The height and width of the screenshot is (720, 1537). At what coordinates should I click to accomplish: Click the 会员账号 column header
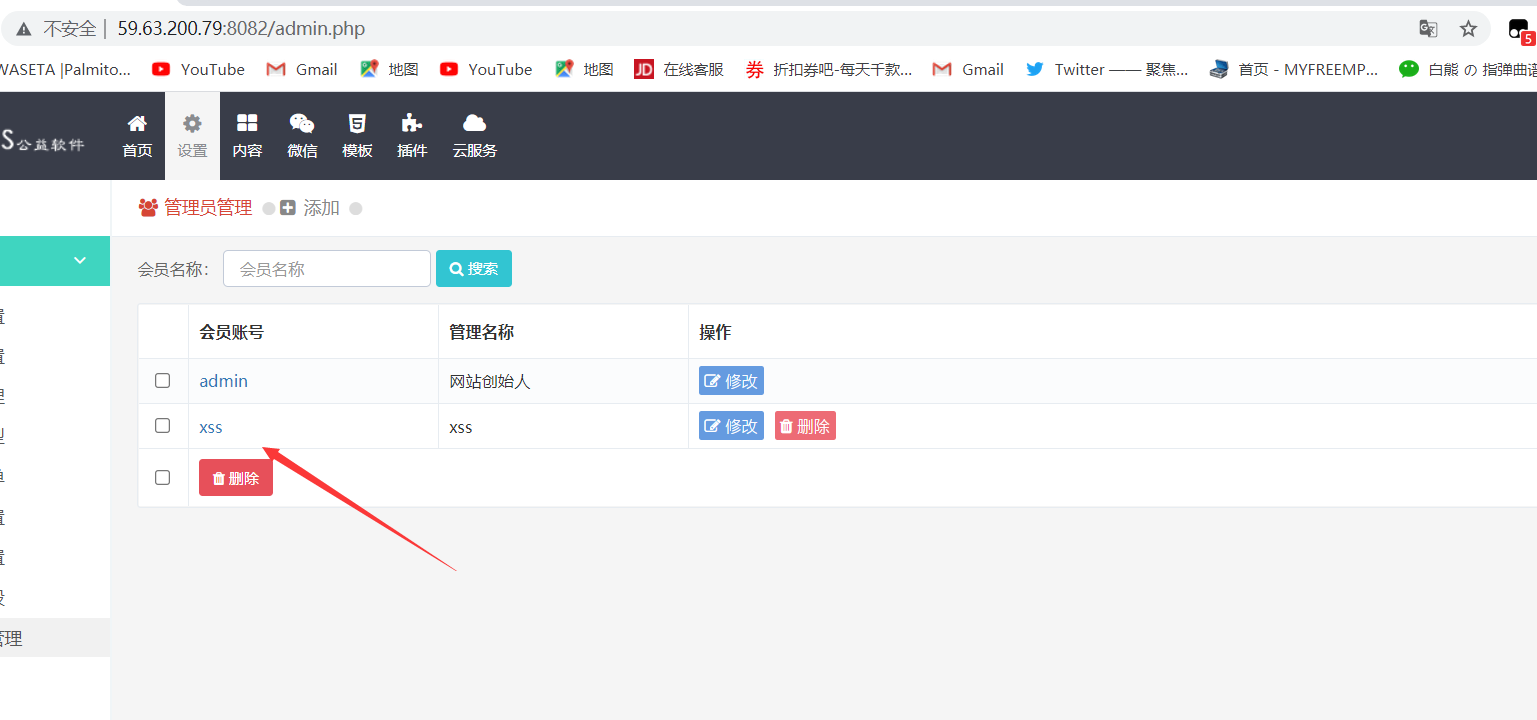click(x=232, y=332)
